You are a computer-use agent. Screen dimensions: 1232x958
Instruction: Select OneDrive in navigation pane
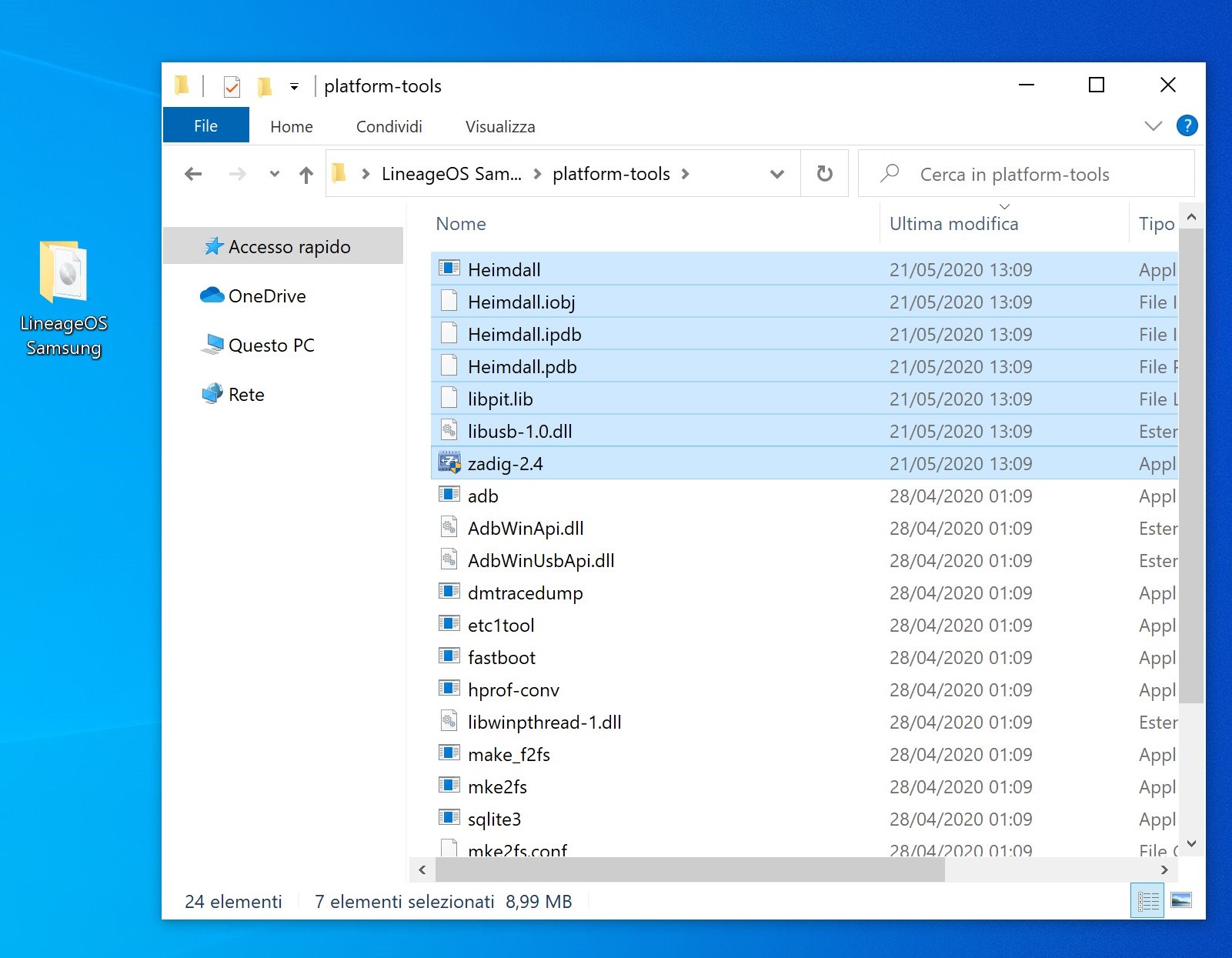point(252,295)
